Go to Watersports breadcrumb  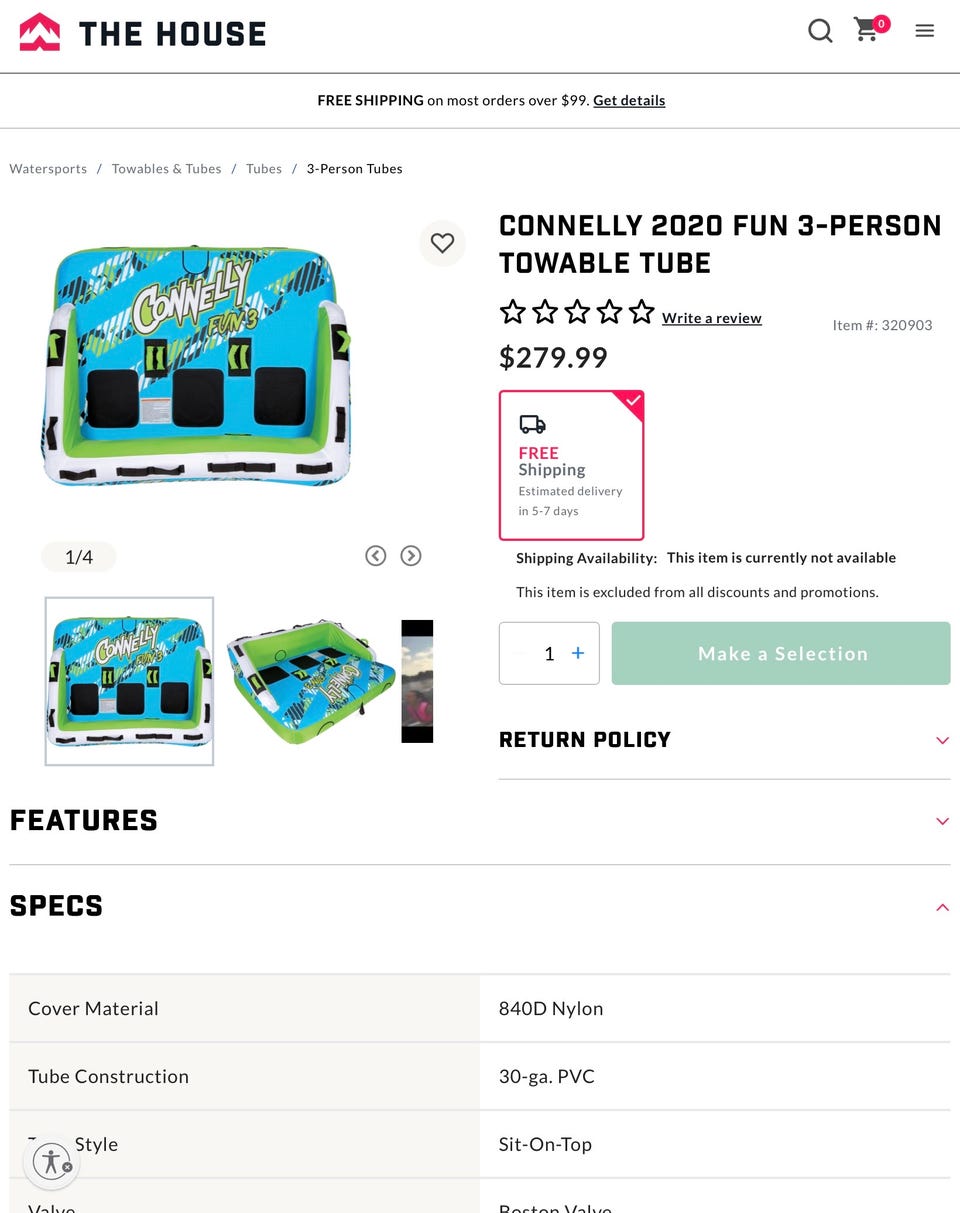click(x=48, y=169)
